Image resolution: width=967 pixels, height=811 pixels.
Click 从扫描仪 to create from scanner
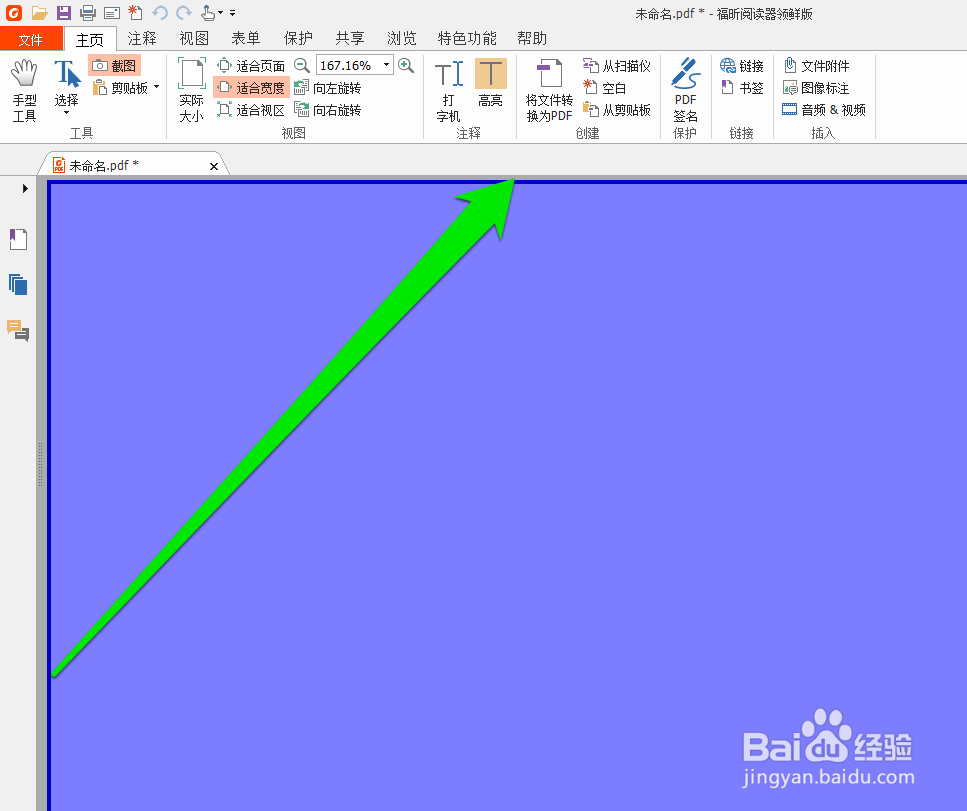[x=617, y=65]
